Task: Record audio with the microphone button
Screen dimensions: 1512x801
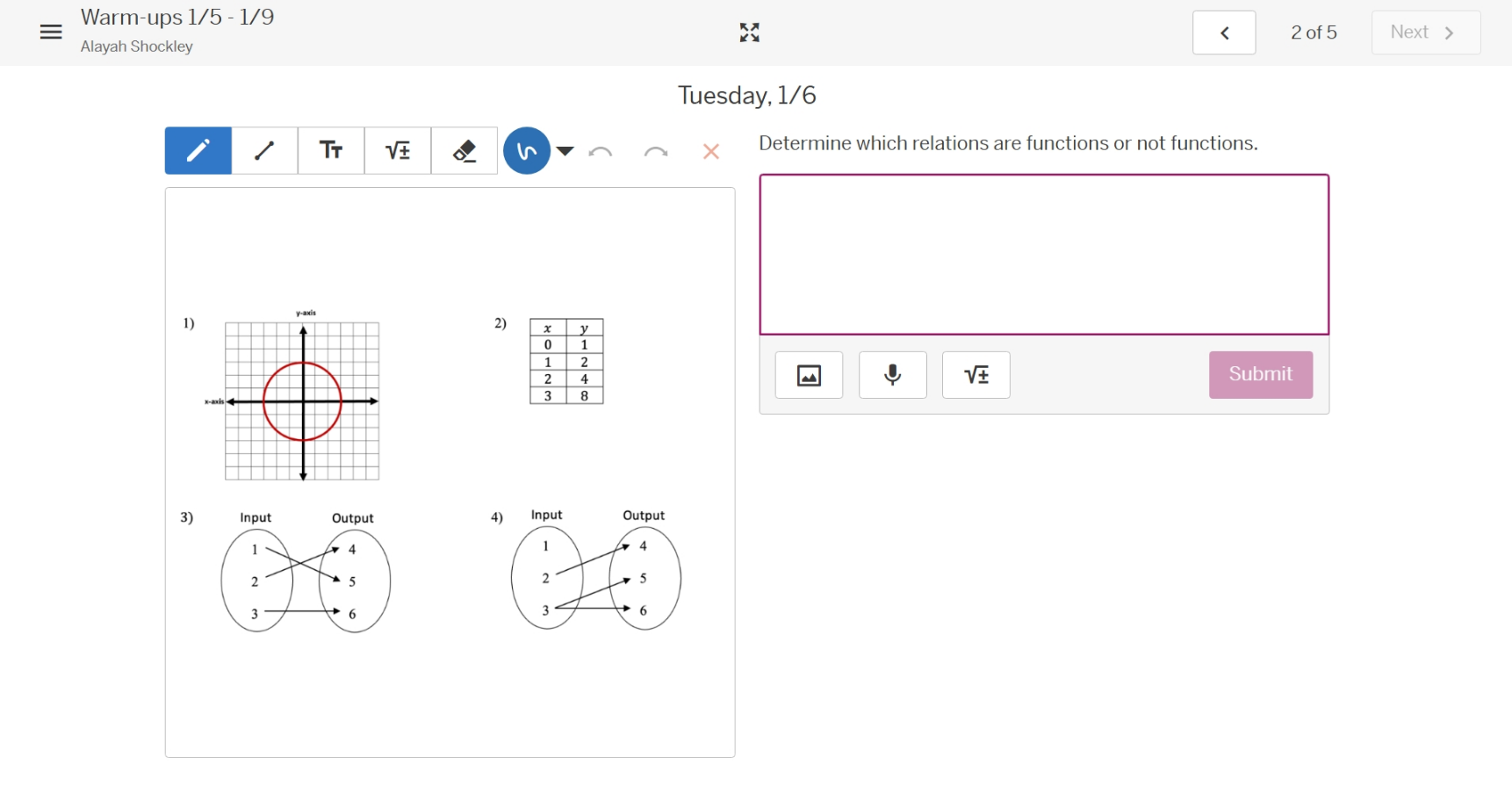Action: (x=892, y=375)
